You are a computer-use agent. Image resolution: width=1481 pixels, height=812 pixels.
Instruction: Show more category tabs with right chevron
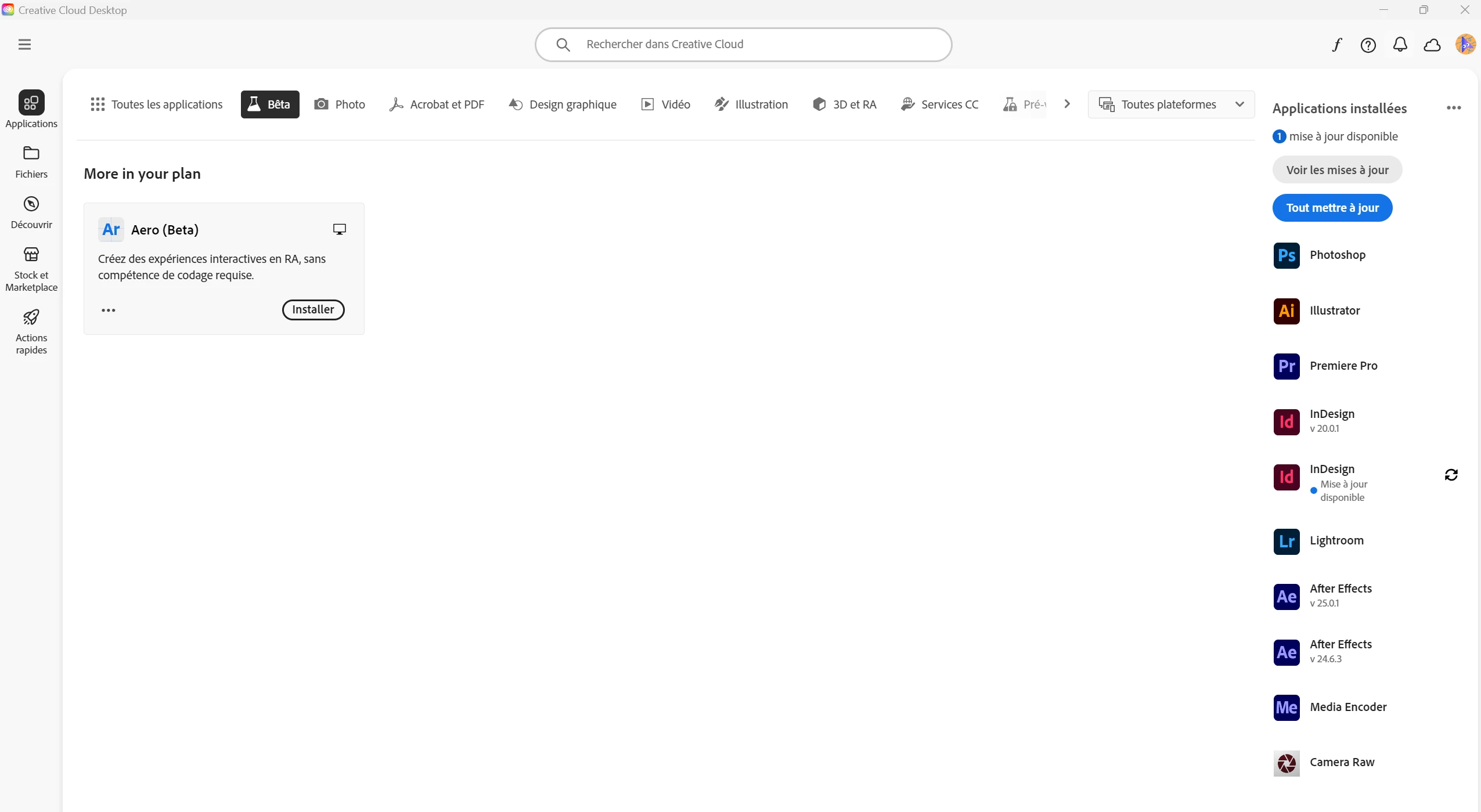1066,104
